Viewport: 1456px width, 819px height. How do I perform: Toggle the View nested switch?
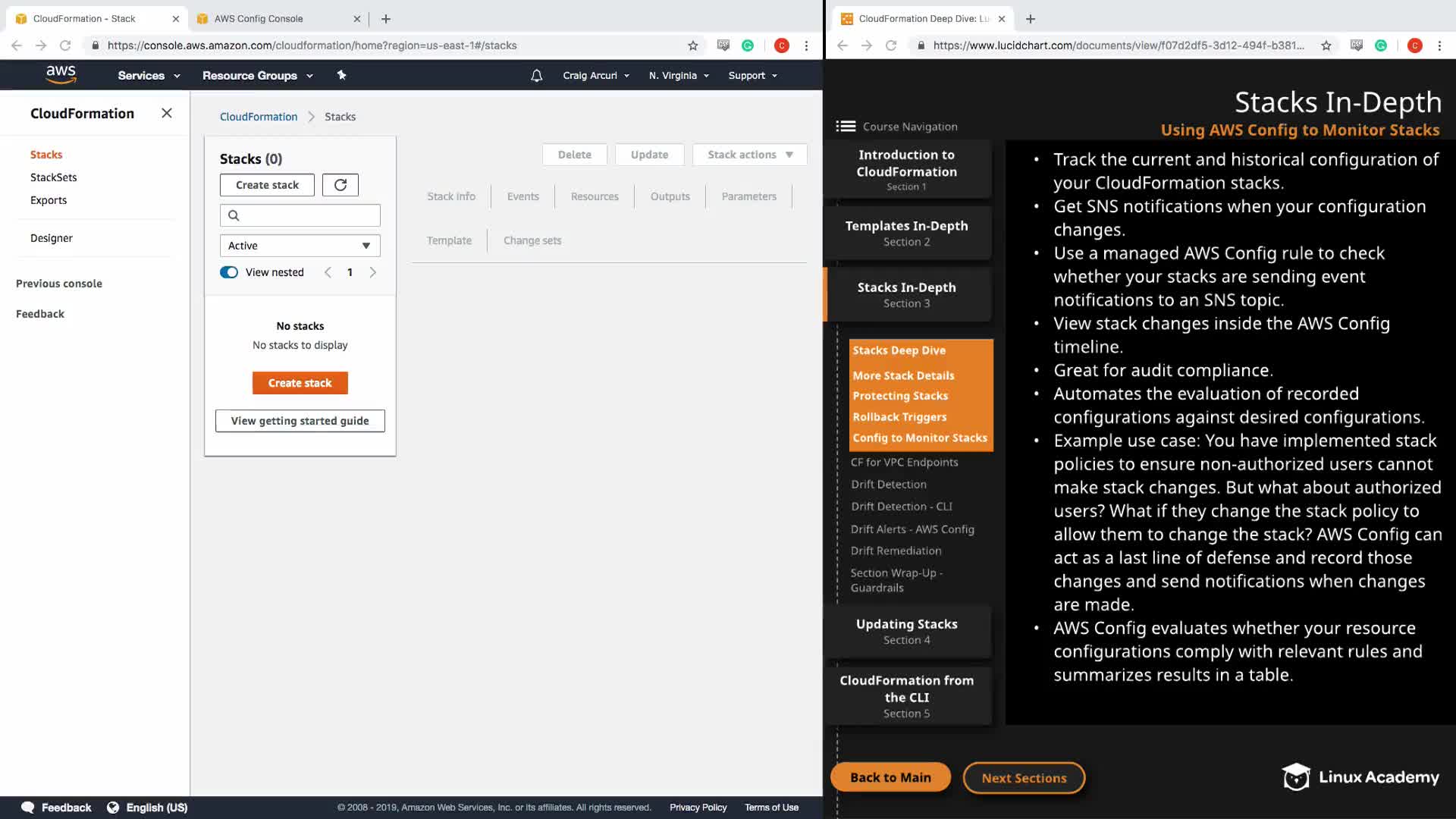tap(229, 272)
